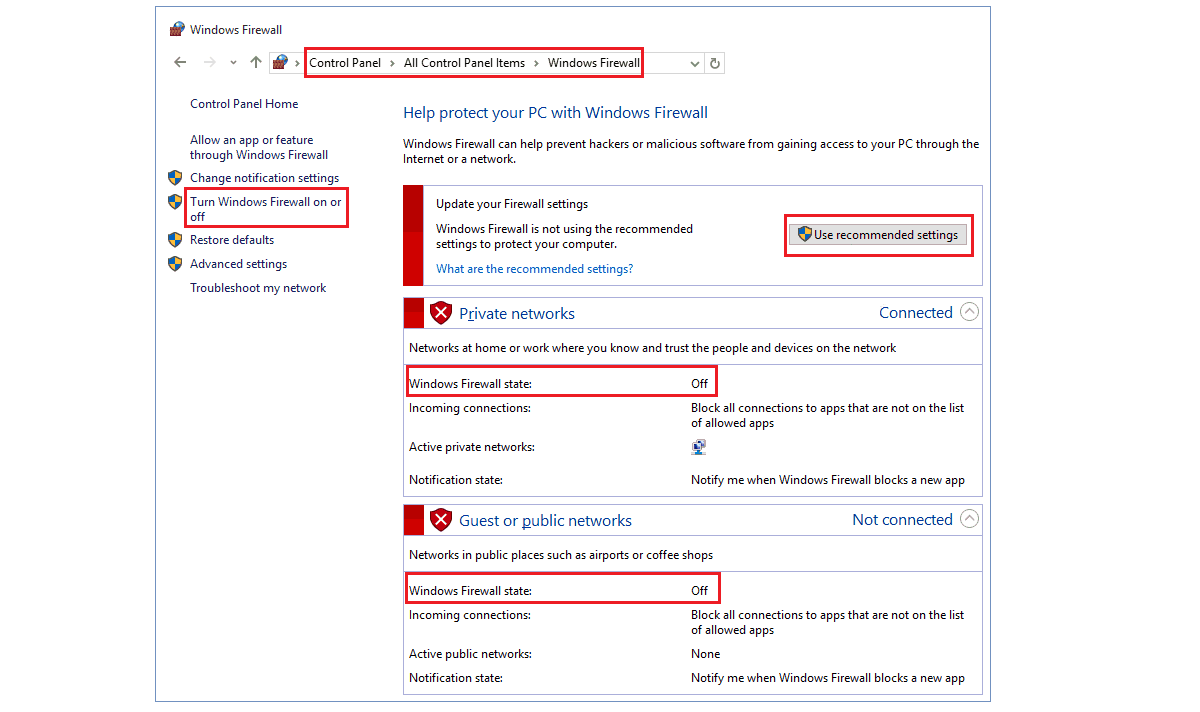Click the Private networks heading
1200x712 pixels.
(x=517, y=313)
